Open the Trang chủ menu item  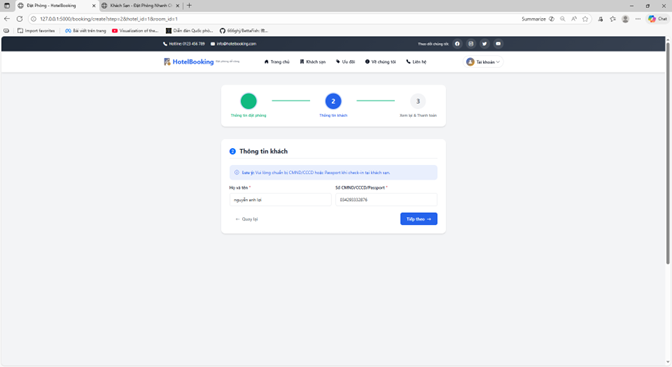(x=277, y=62)
